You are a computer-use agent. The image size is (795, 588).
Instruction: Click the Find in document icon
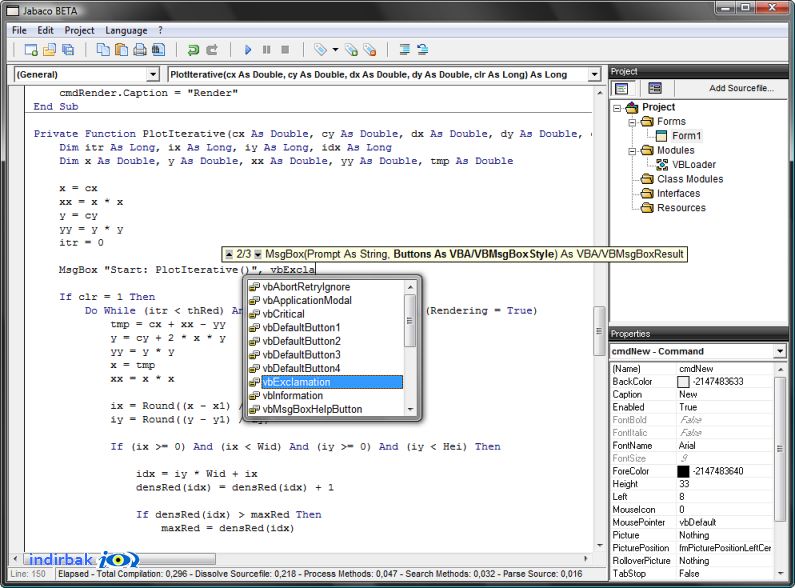[158, 50]
